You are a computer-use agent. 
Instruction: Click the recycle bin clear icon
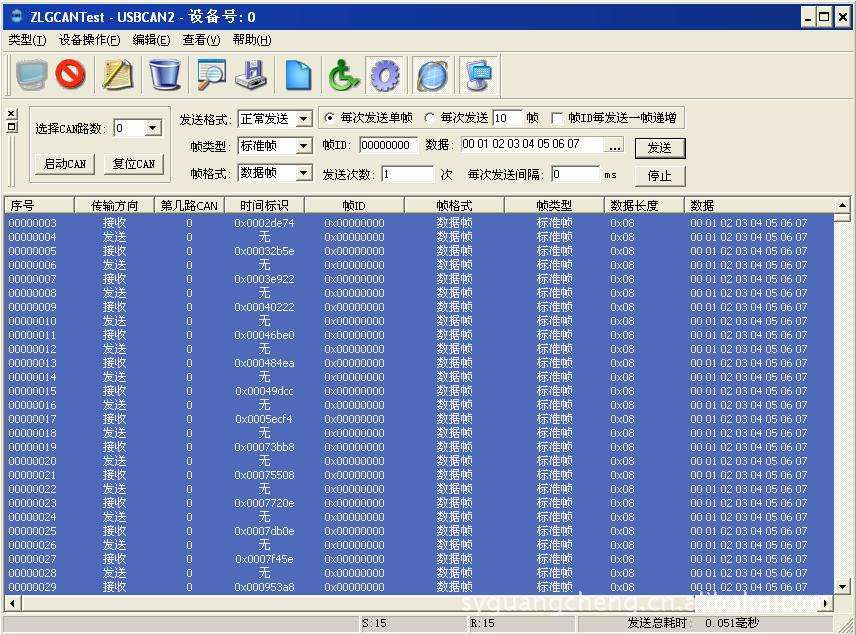(x=165, y=74)
